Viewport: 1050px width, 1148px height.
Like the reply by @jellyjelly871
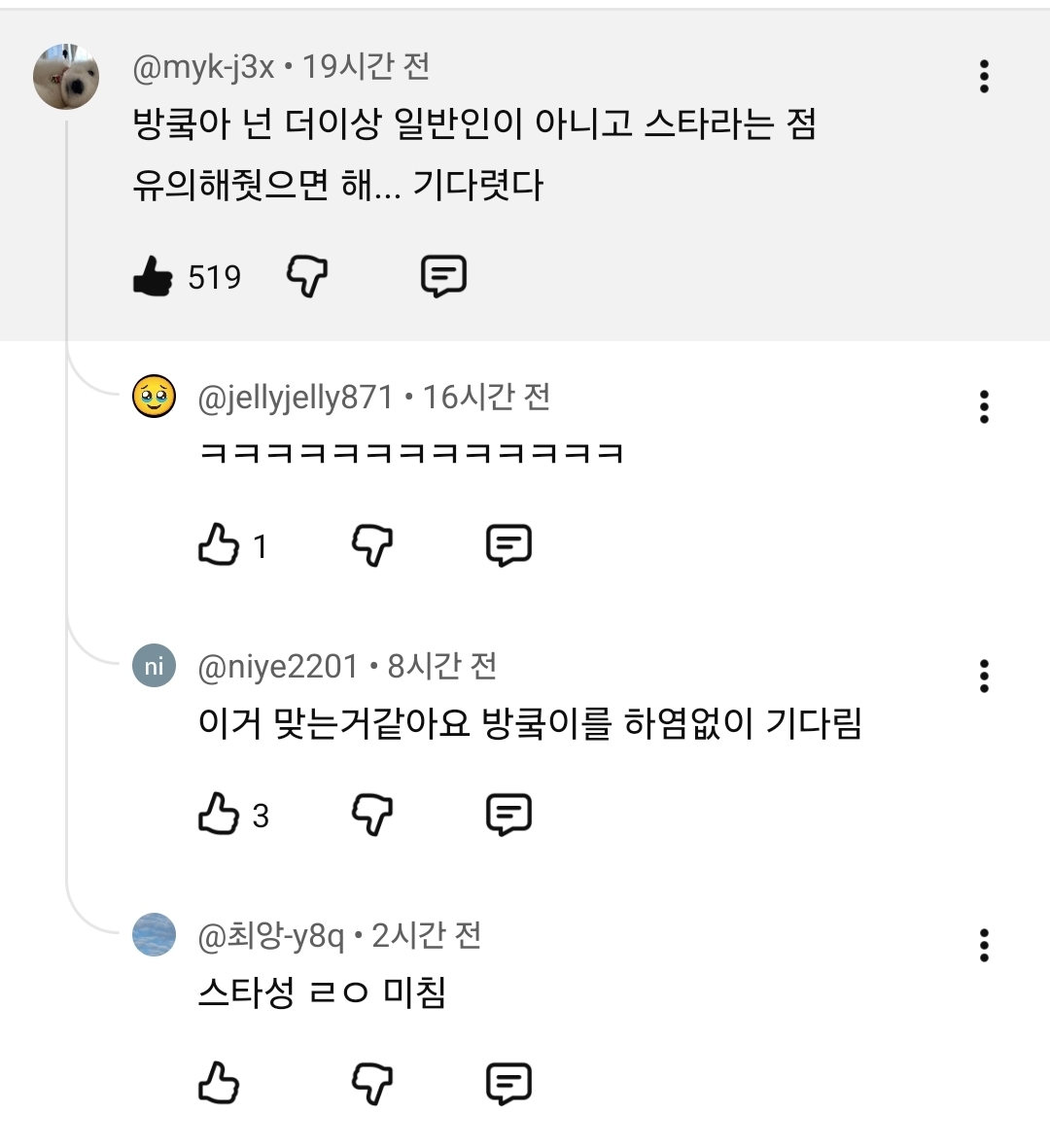pyautogui.click(x=219, y=544)
